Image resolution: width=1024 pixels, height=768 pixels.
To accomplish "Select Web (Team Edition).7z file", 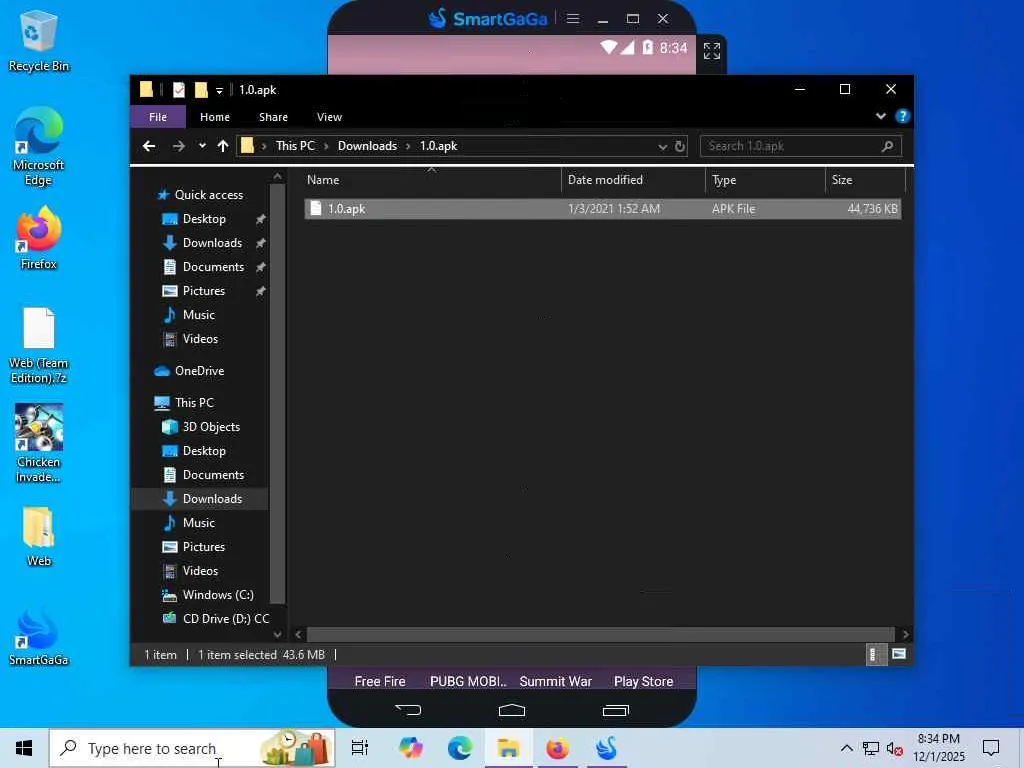I will tap(39, 346).
